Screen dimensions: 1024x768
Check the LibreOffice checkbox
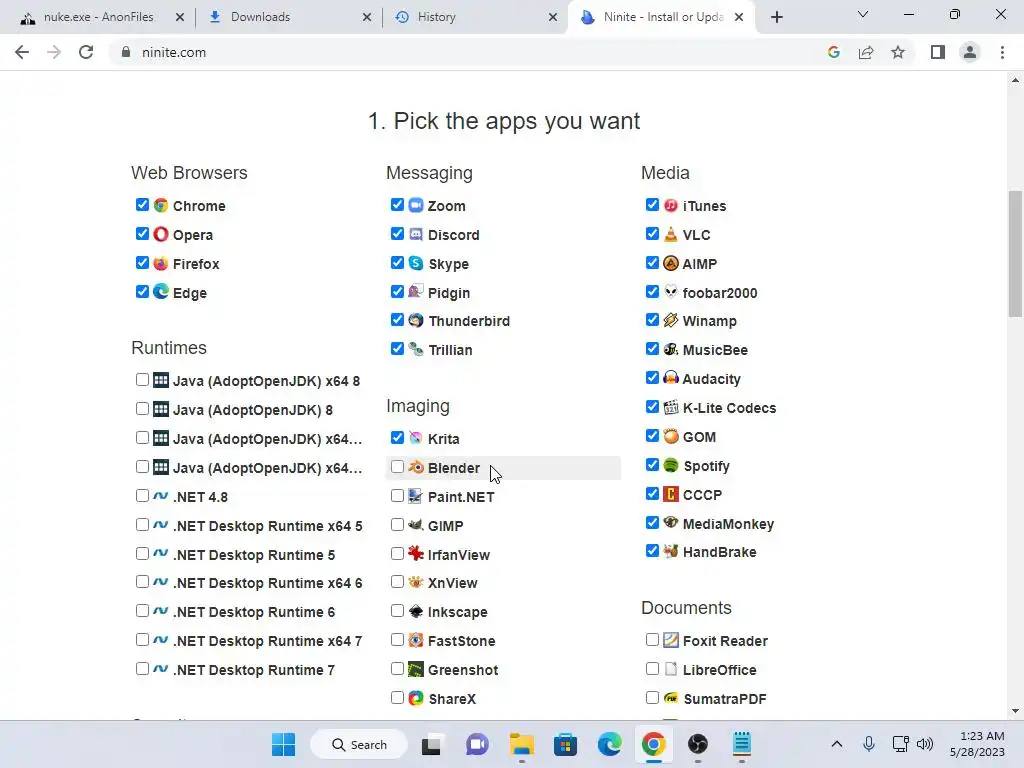point(652,669)
